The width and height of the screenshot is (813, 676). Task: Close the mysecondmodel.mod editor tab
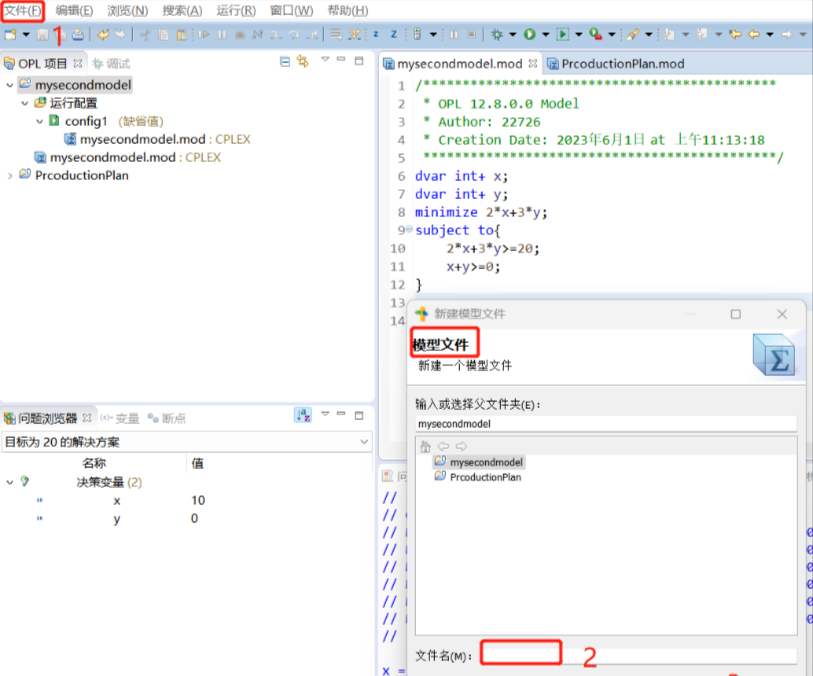point(532,63)
